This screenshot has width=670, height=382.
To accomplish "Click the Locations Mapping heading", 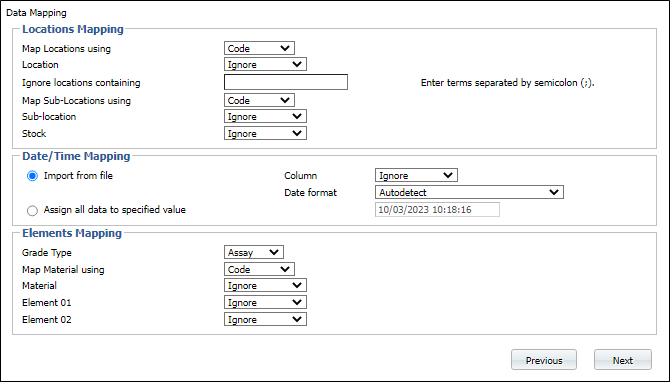I will tap(73, 29).
